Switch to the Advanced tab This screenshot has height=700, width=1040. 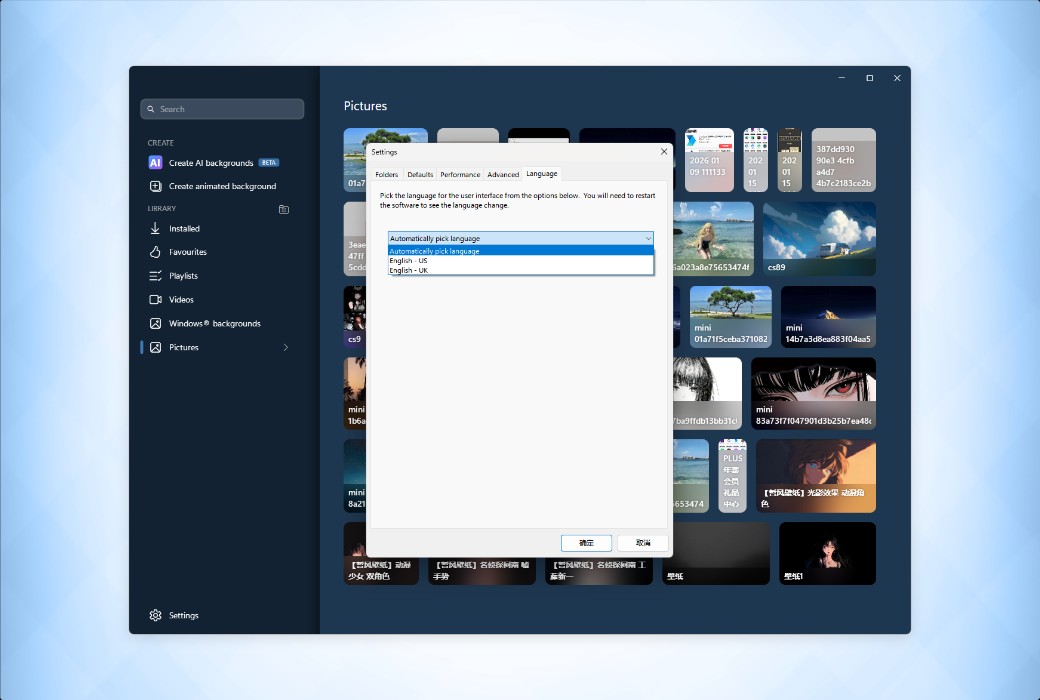pos(503,175)
